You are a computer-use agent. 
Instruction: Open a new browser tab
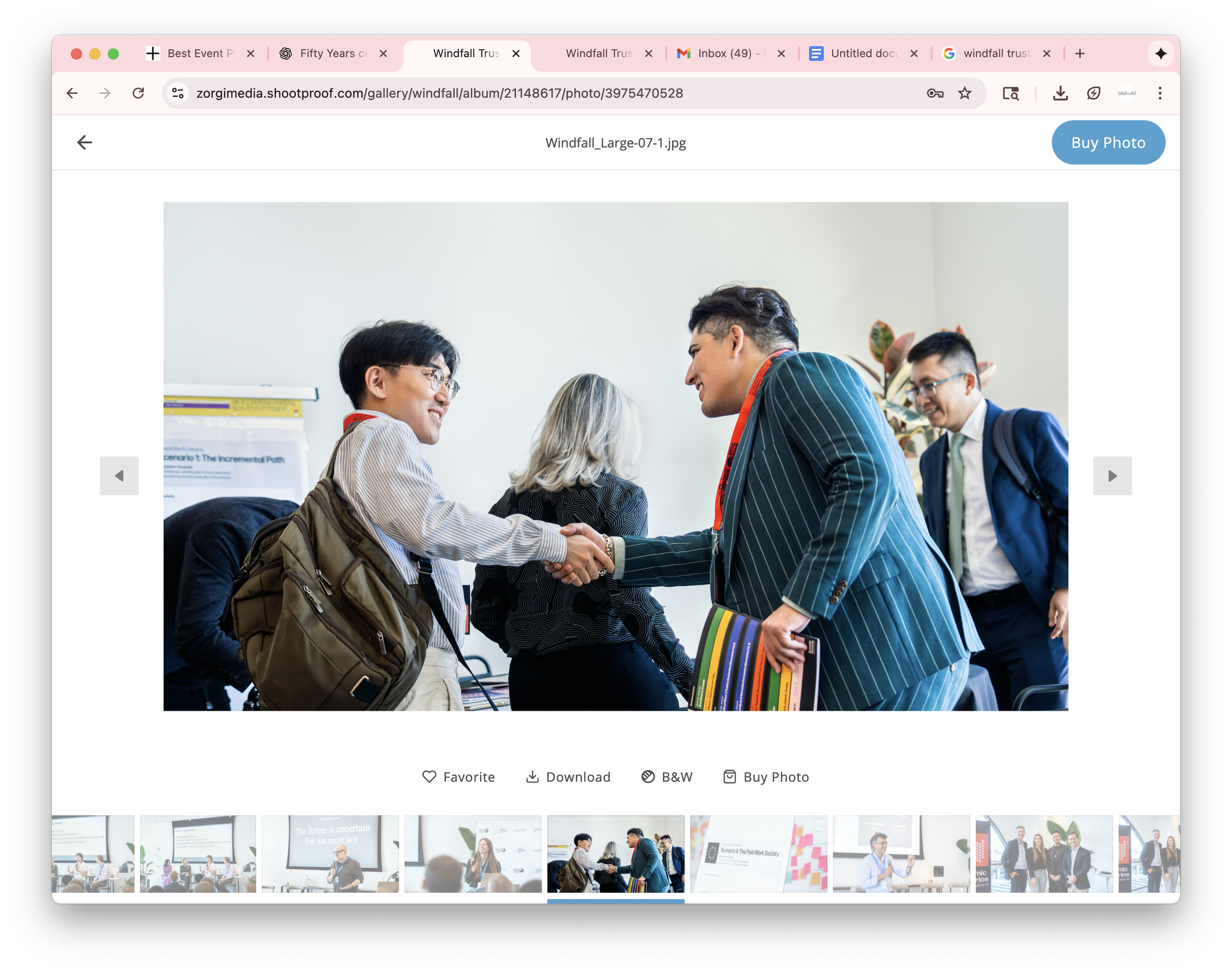coord(1080,54)
